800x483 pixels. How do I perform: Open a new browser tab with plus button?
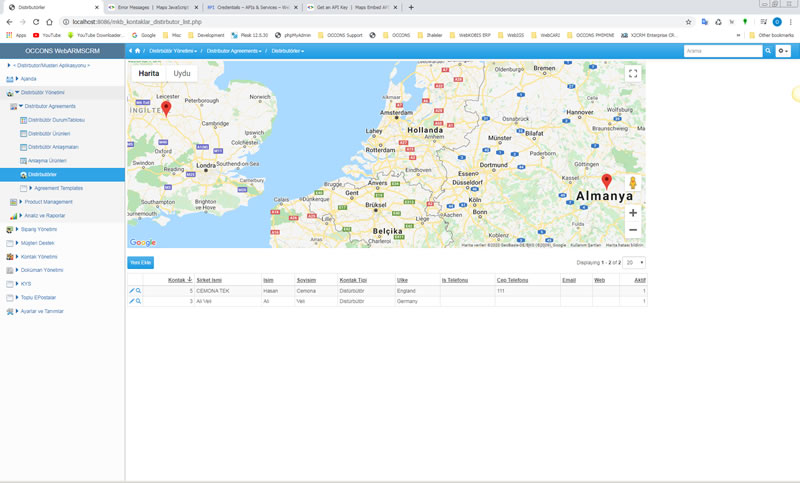[x=411, y=7]
